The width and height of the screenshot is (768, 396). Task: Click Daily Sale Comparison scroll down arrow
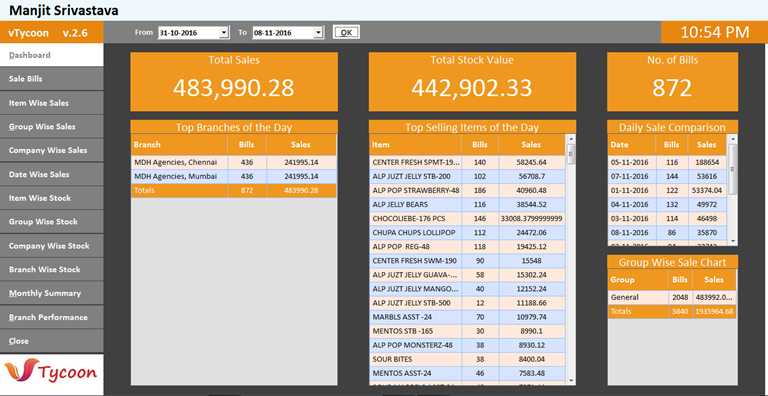pyautogui.click(x=733, y=241)
